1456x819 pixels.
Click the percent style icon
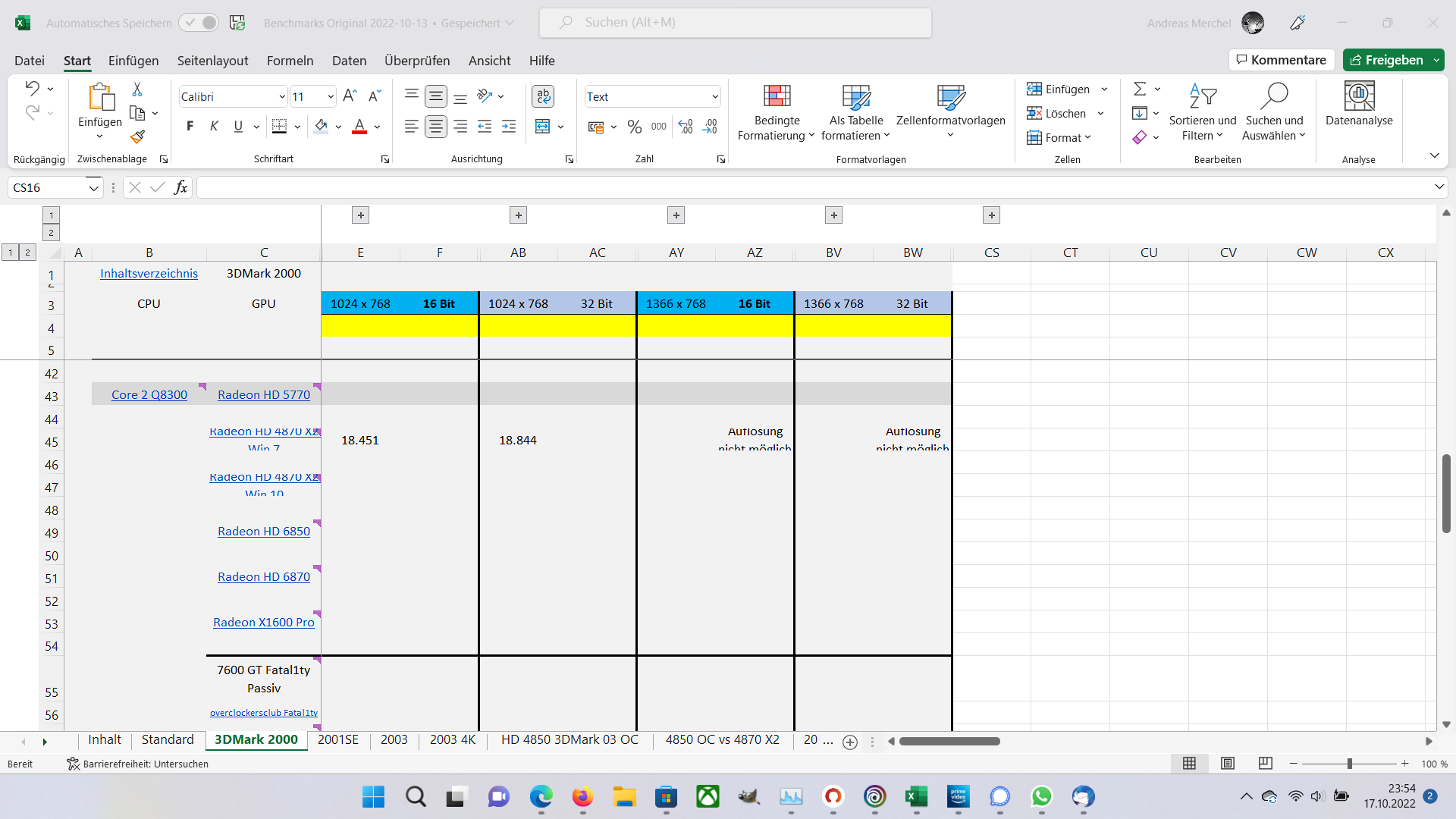point(635,127)
